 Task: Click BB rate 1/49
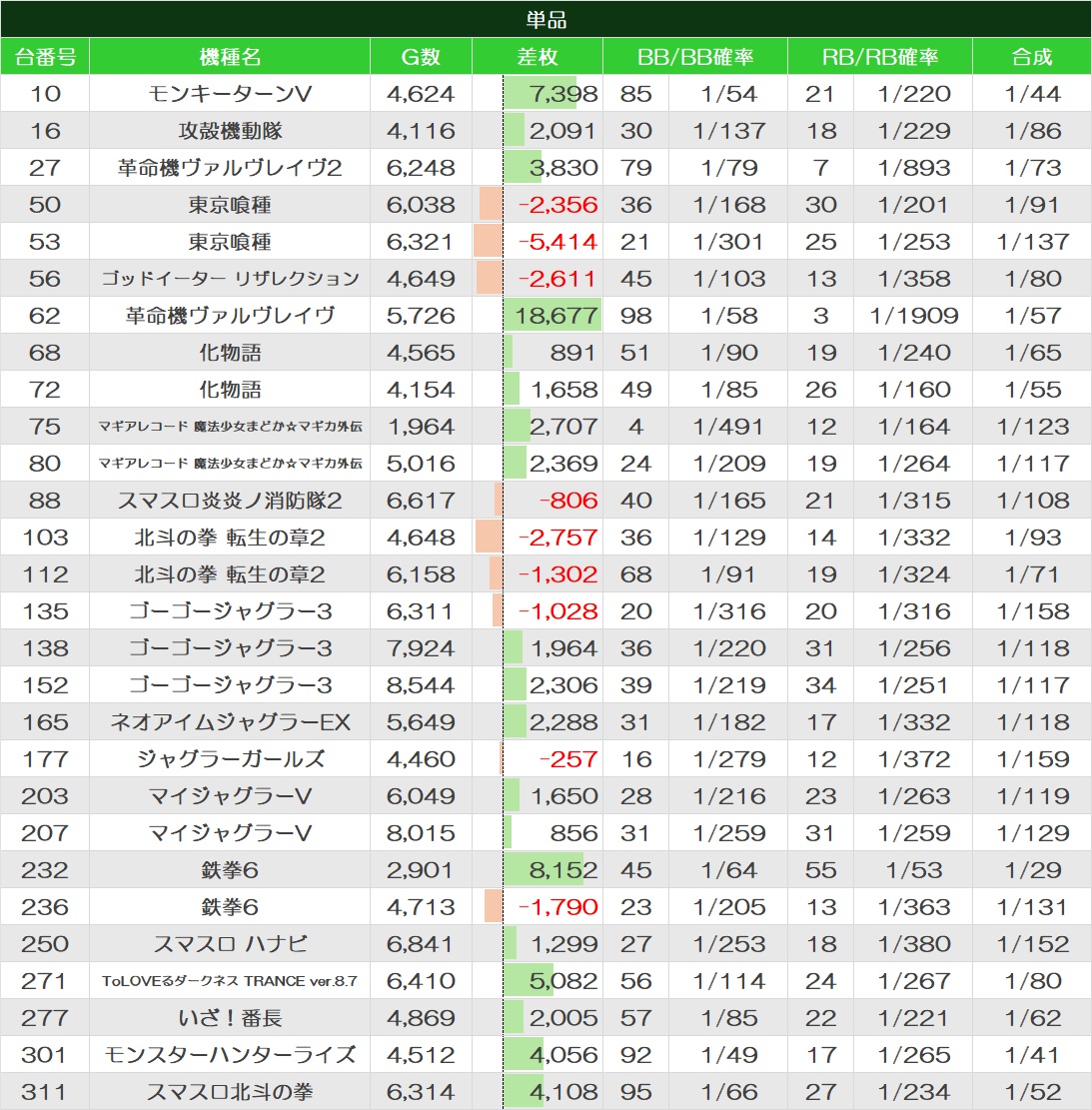[729, 1055]
